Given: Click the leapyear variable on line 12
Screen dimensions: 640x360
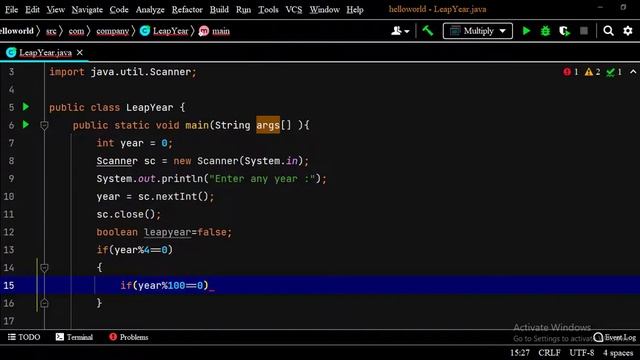Looking at the screenshot, I should click(167, 232).
